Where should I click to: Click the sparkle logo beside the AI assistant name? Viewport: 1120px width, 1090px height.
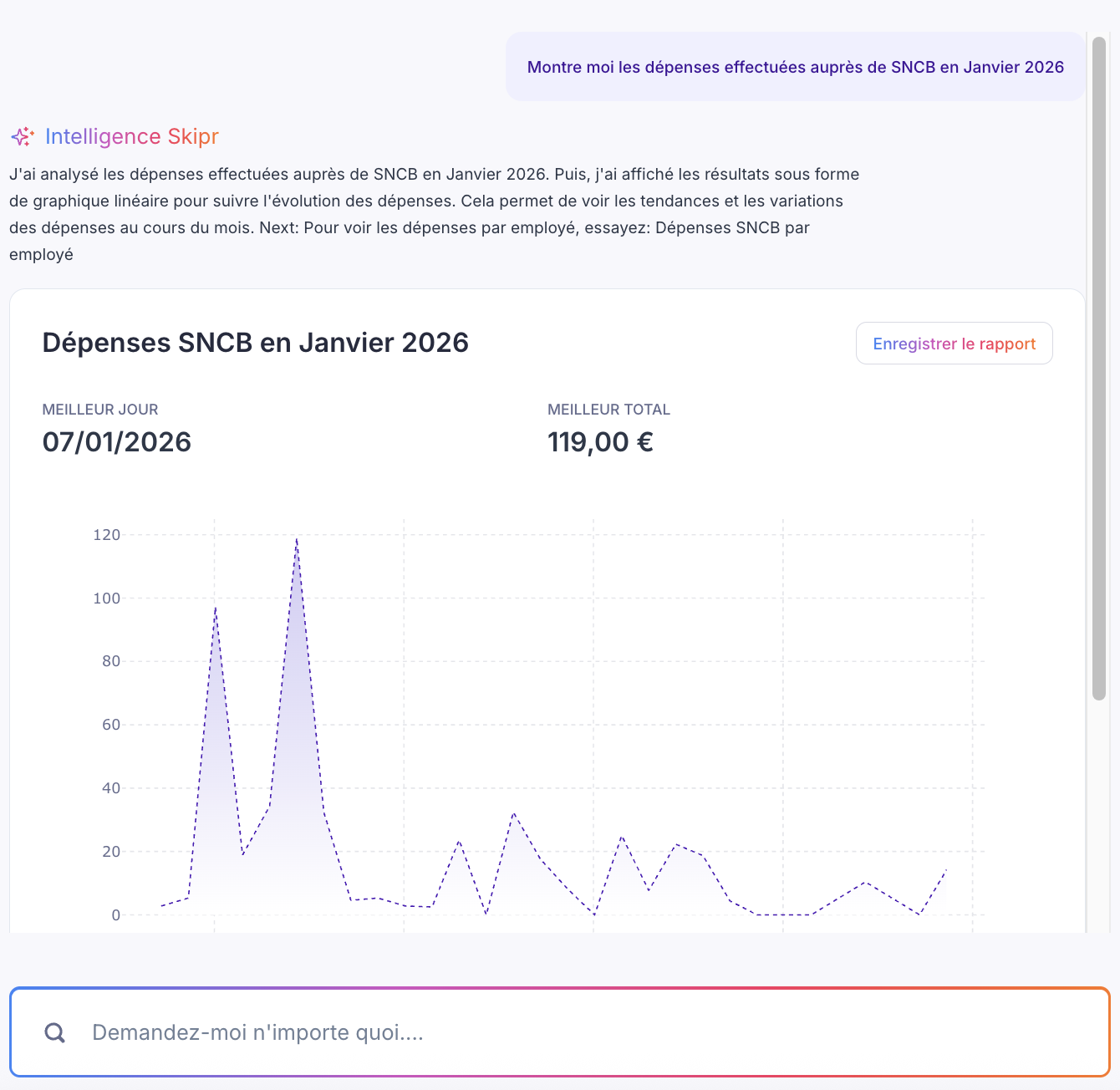click(23, 136)
